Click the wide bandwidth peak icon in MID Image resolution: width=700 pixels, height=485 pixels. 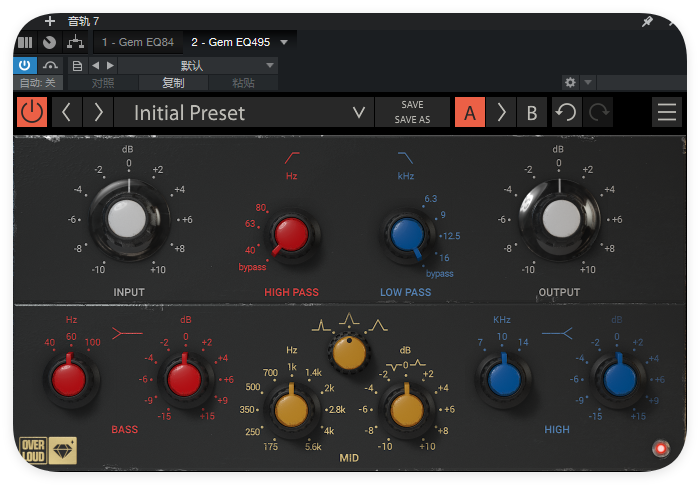click(378, 326)
